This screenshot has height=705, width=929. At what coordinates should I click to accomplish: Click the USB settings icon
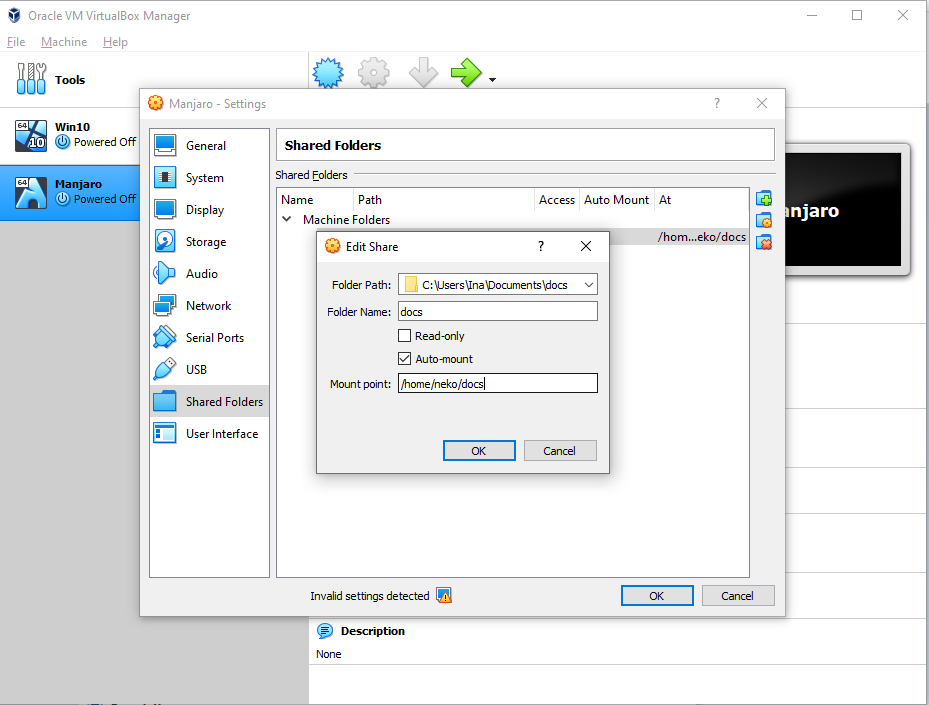coord(165,369)
